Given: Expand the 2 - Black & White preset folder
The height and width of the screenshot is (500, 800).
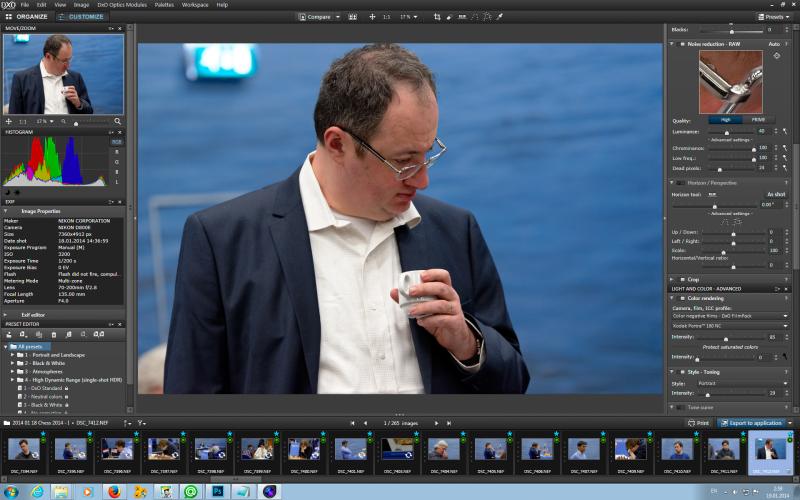Looking at the screenshot, I should 12,363.
